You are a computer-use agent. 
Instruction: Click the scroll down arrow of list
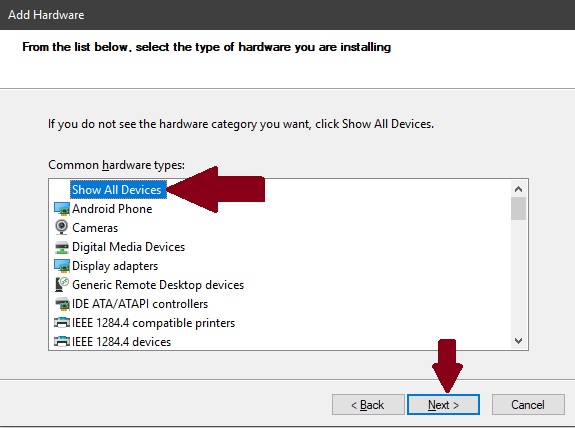pos(518,341)
